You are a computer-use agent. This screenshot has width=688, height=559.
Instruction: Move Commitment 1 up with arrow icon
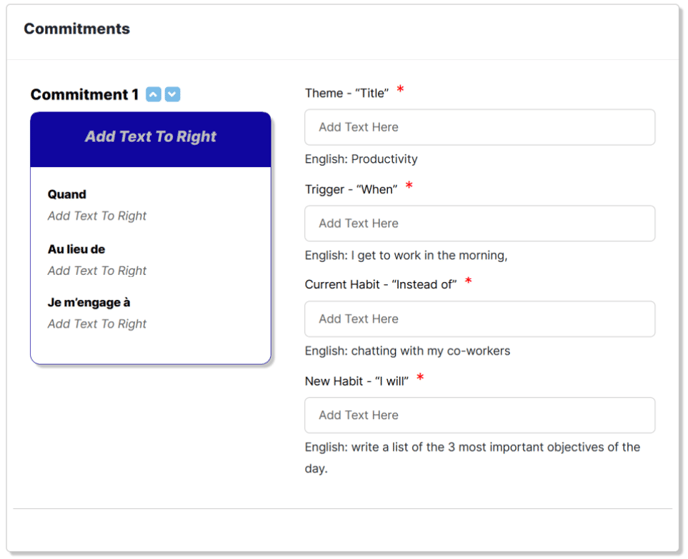153,94
